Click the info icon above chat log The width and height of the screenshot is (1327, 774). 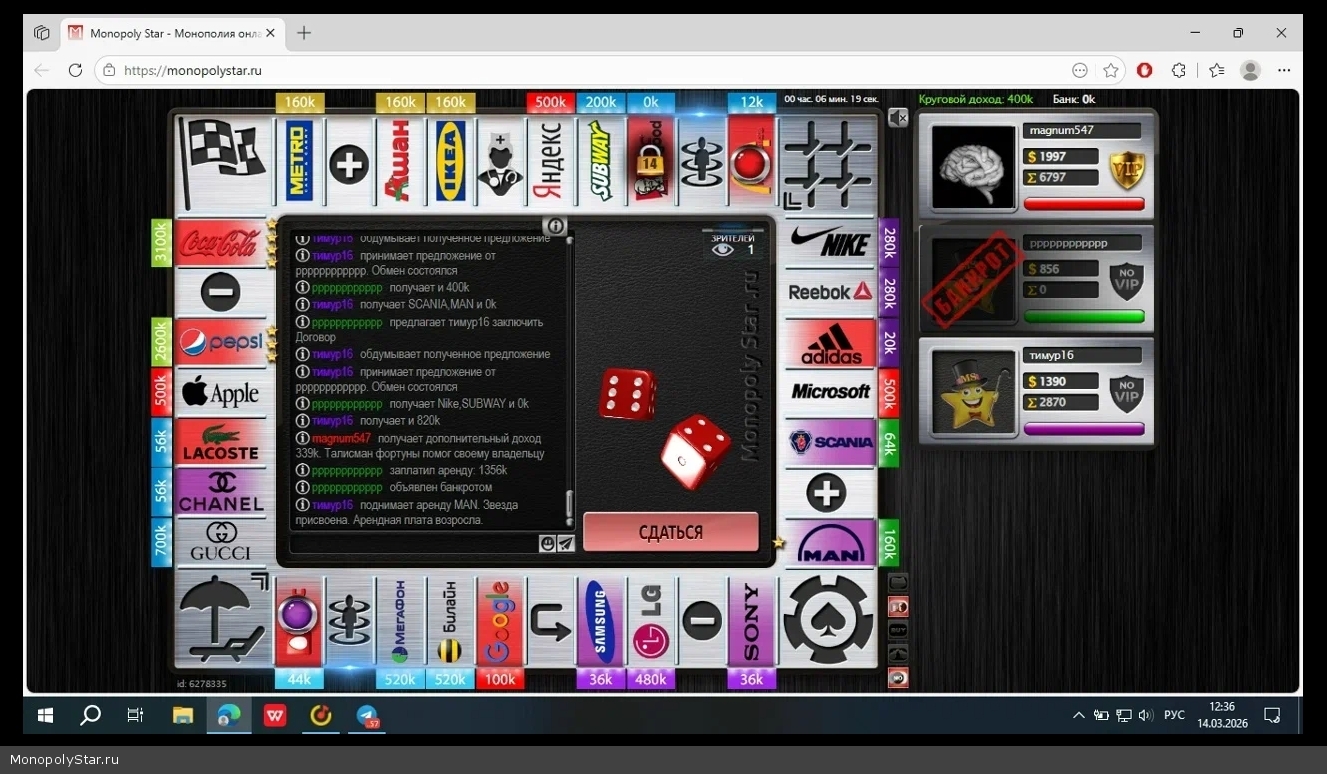(556, 226)
